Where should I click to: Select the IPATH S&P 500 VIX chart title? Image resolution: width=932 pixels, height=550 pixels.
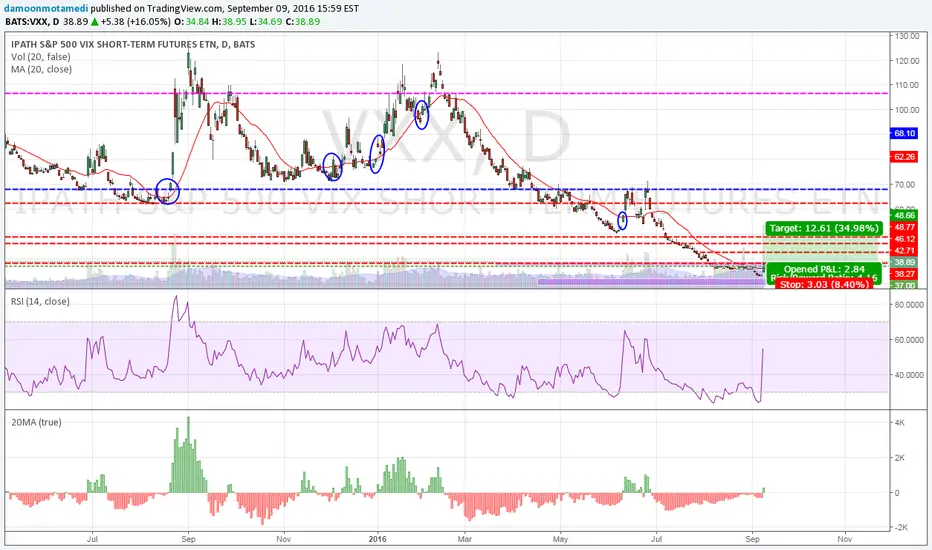click(x=133, y=44)
